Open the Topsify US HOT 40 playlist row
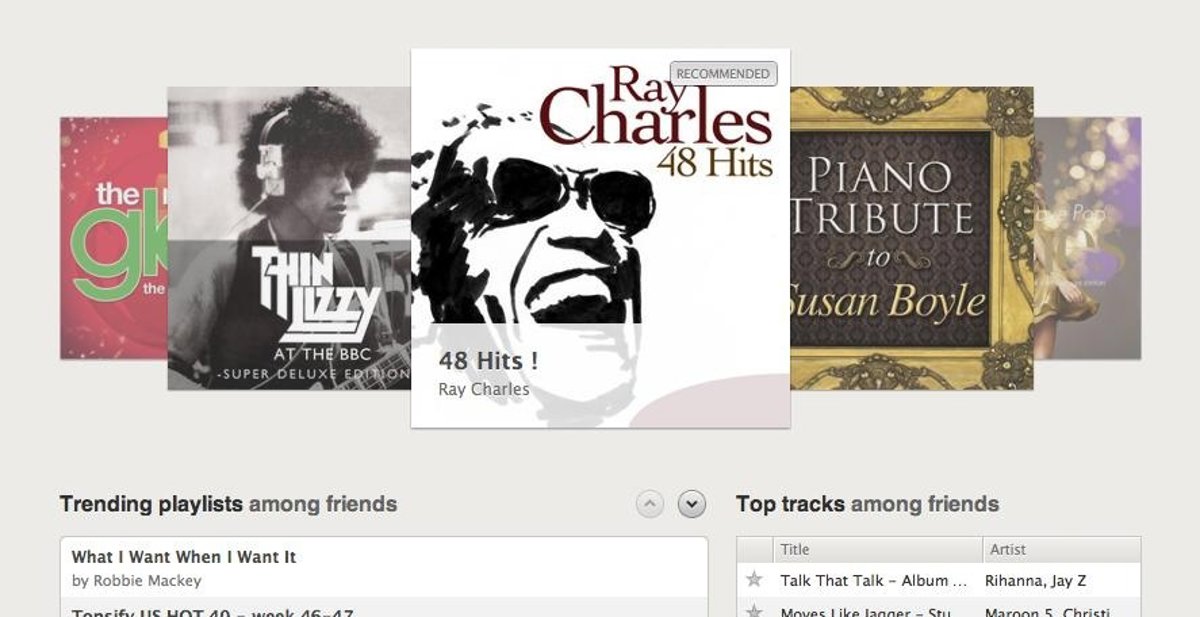 tap(383, 608)
